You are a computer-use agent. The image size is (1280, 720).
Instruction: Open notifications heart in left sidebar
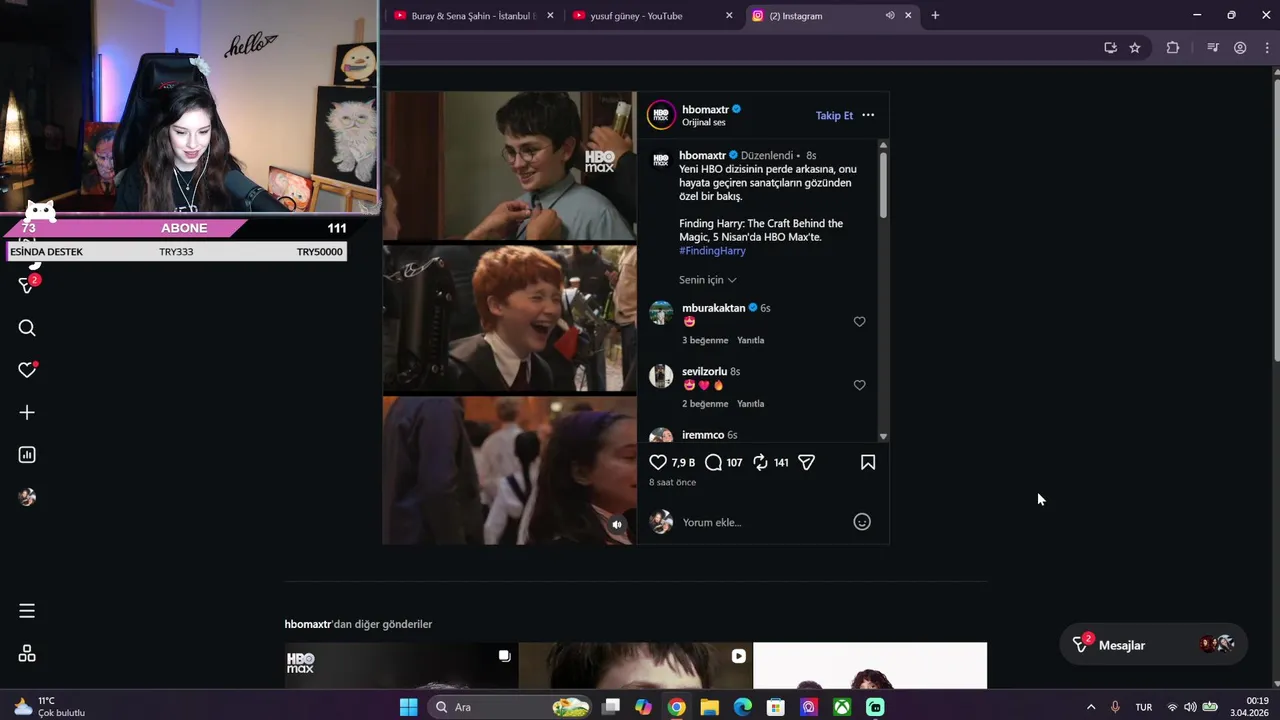(x=27, y=370)
